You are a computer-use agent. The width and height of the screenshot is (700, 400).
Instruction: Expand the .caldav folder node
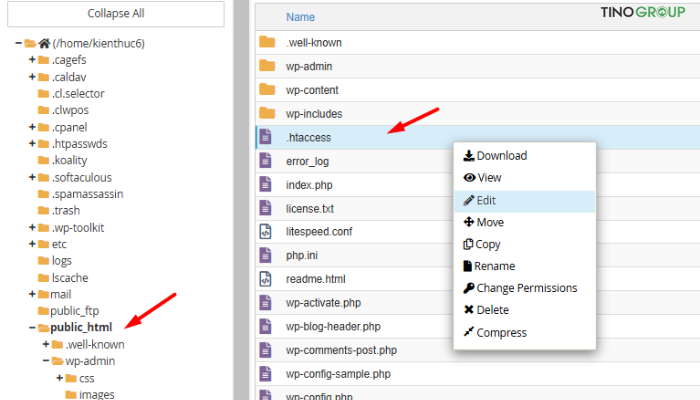point(32,77)
